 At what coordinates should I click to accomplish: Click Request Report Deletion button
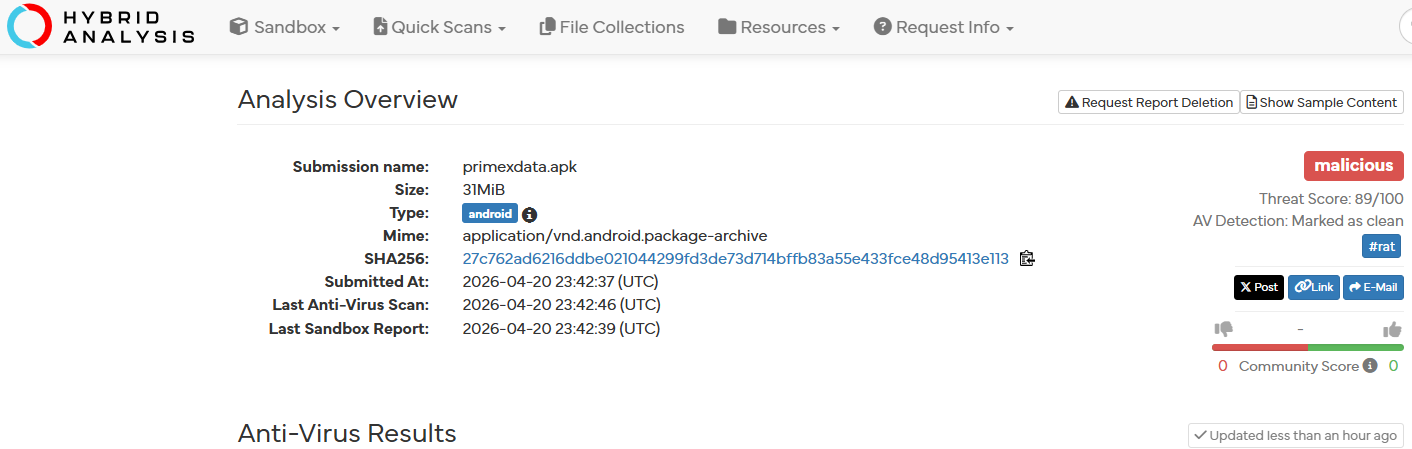1149,102
